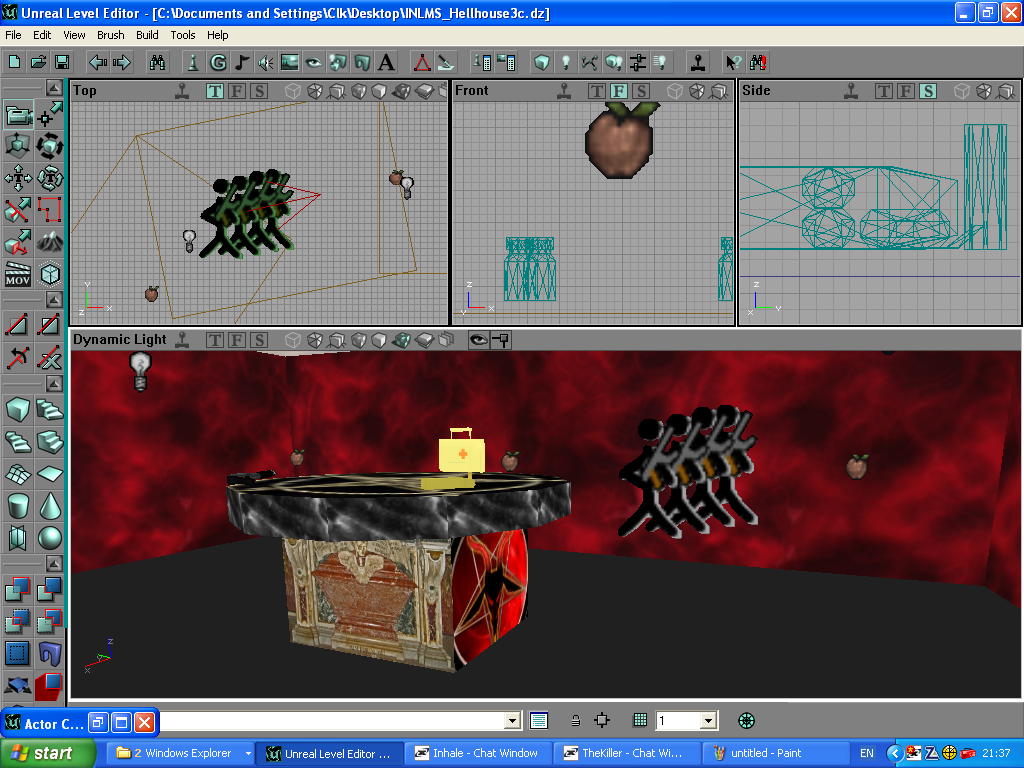The height and width of the screenshot is (768, 1024).
Task: Select the Camera Movement tool
Action: coord(18,115)
